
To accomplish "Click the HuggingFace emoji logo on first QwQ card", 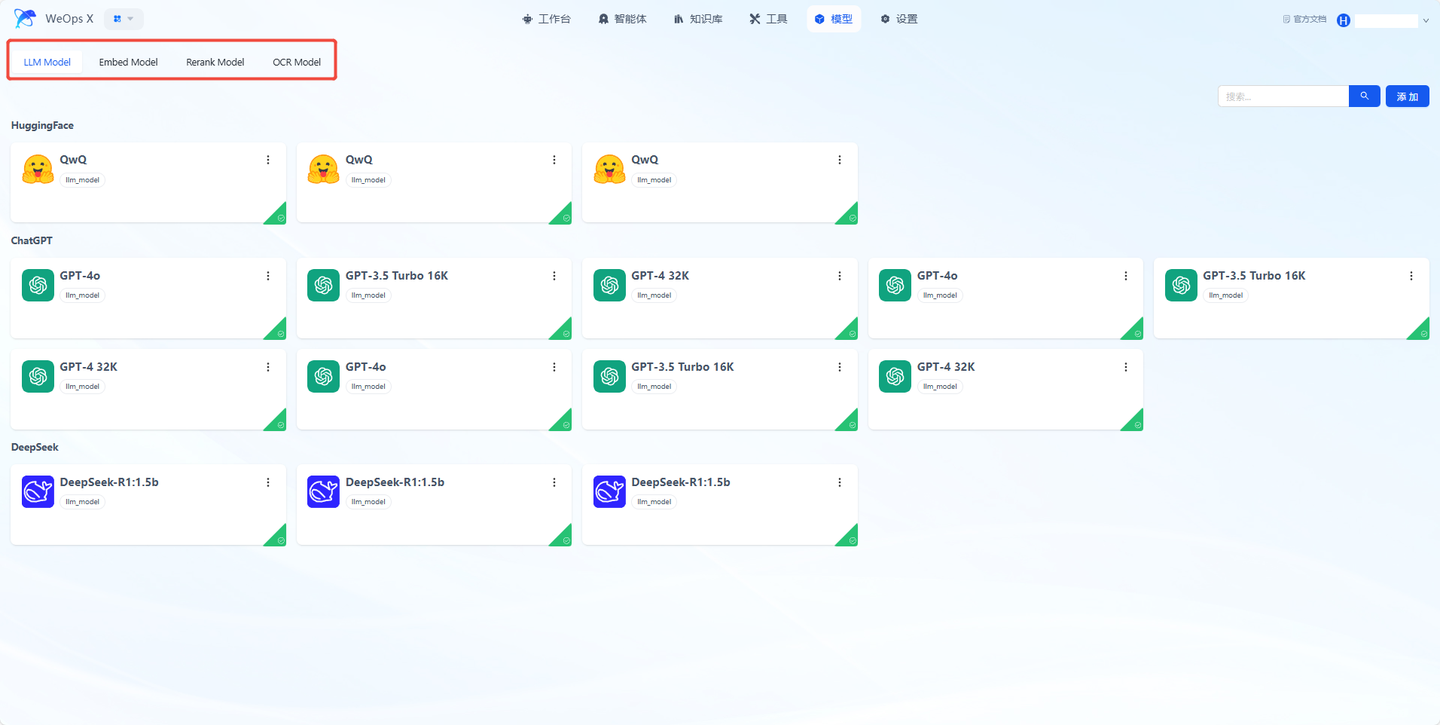I will (38, 169).
